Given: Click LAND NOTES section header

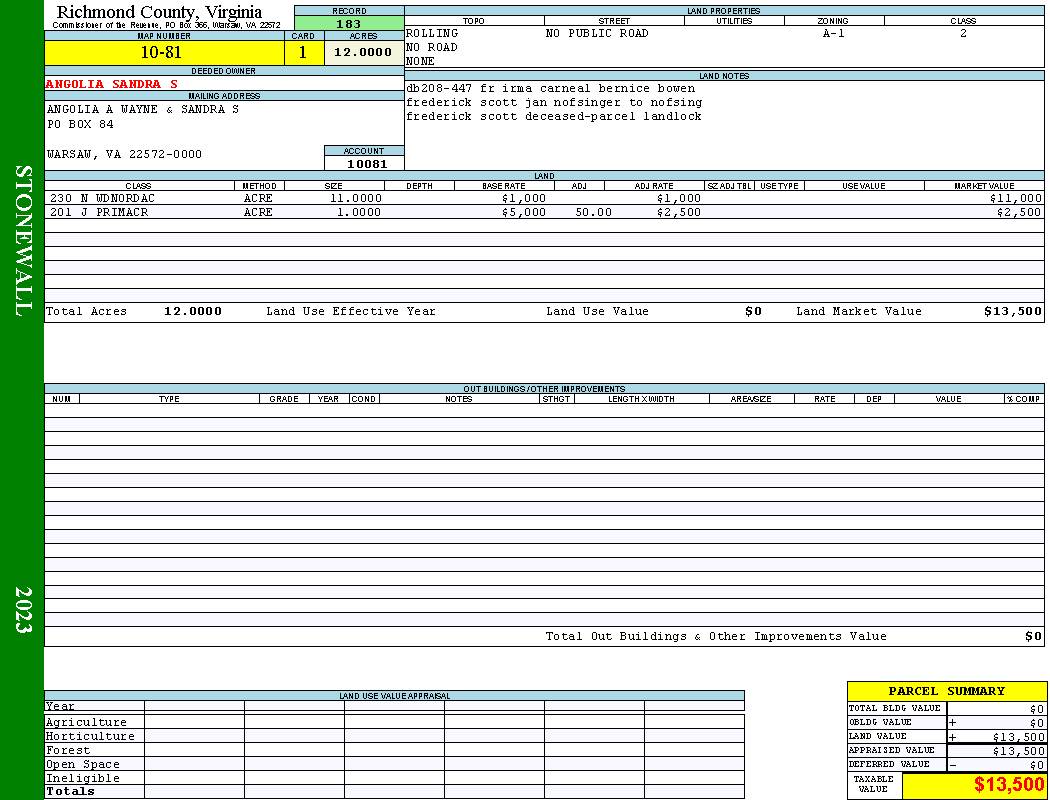Looking at the screenshot, I should 724,76.
